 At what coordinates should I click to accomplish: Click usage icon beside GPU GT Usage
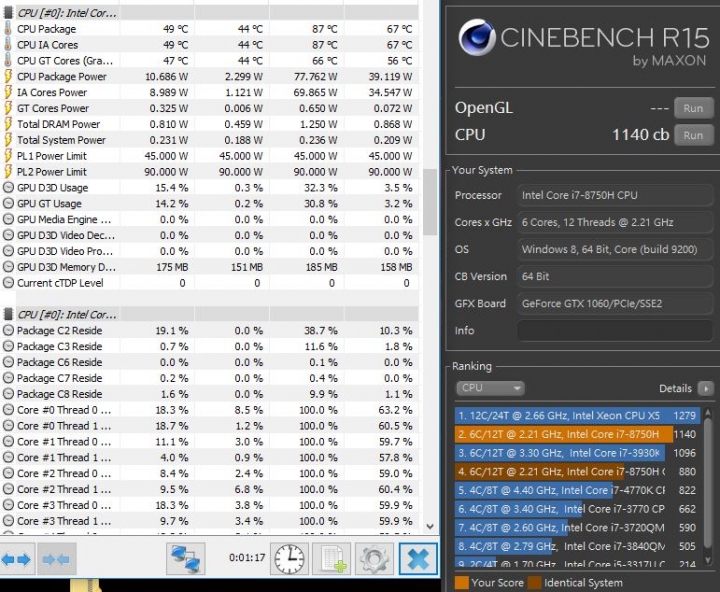(x=8, y=203)
